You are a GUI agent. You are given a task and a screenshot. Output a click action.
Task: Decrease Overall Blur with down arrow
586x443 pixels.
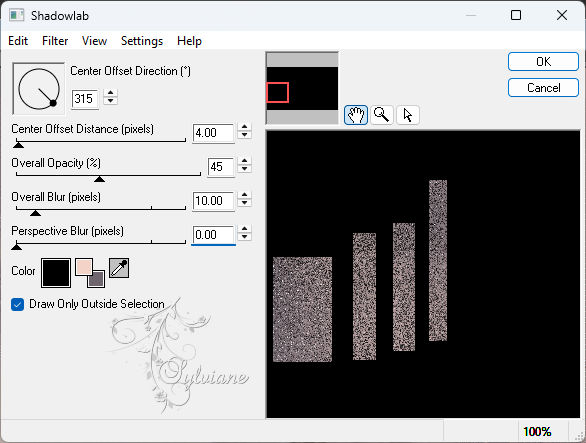(x=244, y=203)
